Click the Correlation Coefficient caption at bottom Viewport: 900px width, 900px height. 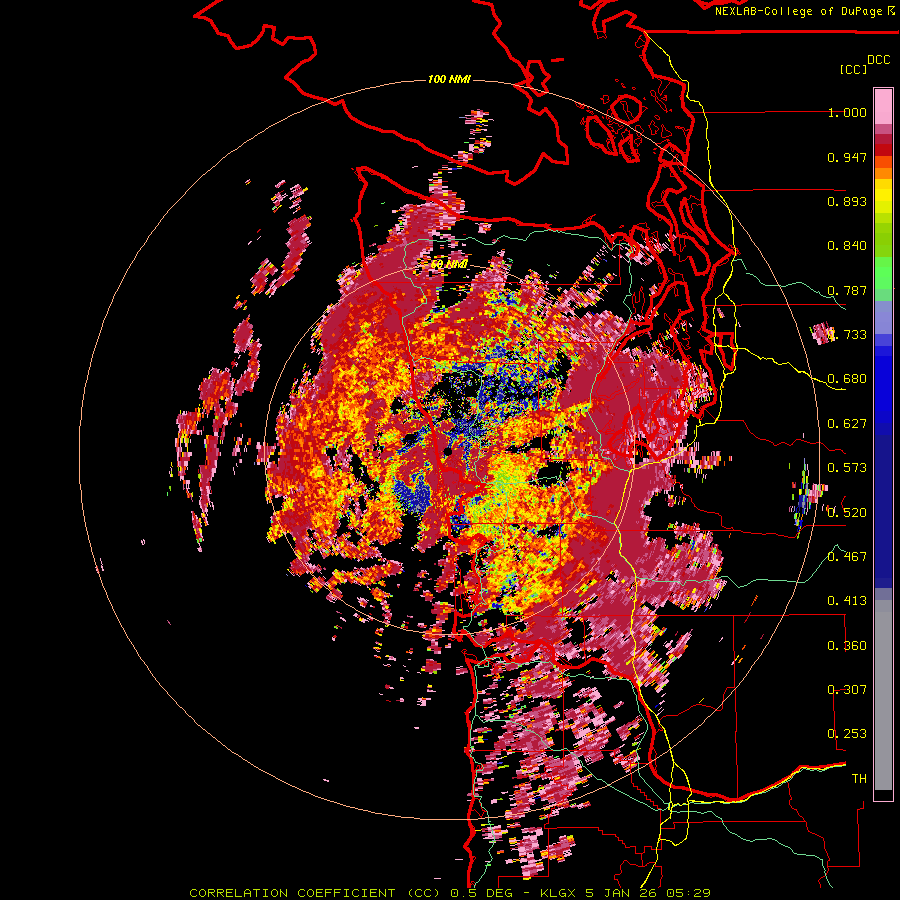click(450, 893)
